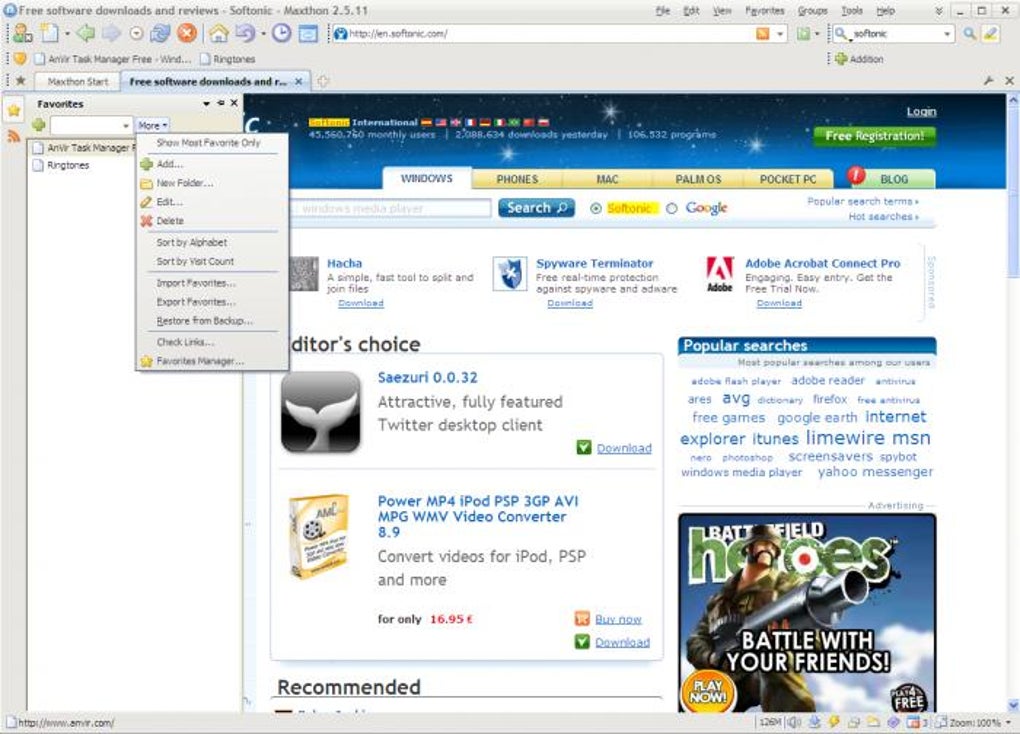Switch to the Maxthon Start tab
Screen dimensions: 1020x734
tap(78, 81)
